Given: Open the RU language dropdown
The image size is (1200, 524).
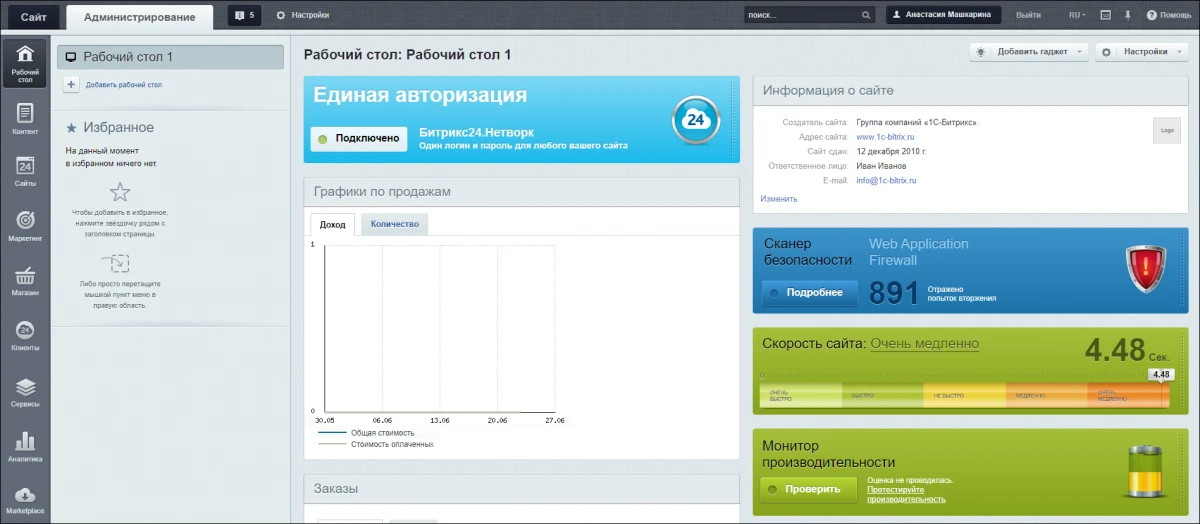Looking at the screenshot, I should [1078, 15].
